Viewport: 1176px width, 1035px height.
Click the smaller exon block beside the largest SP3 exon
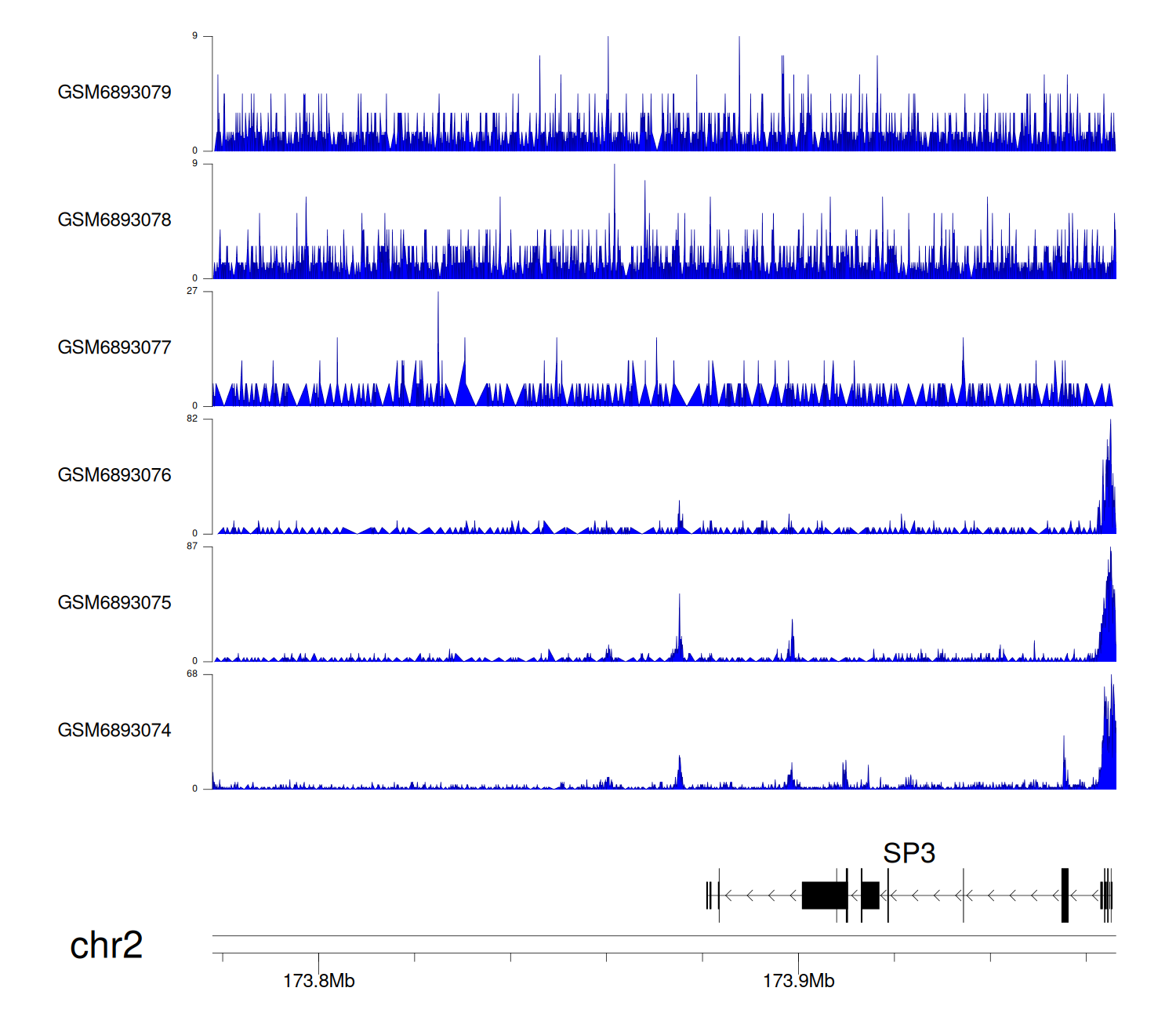pyautogui.click(x=869, y=895)
